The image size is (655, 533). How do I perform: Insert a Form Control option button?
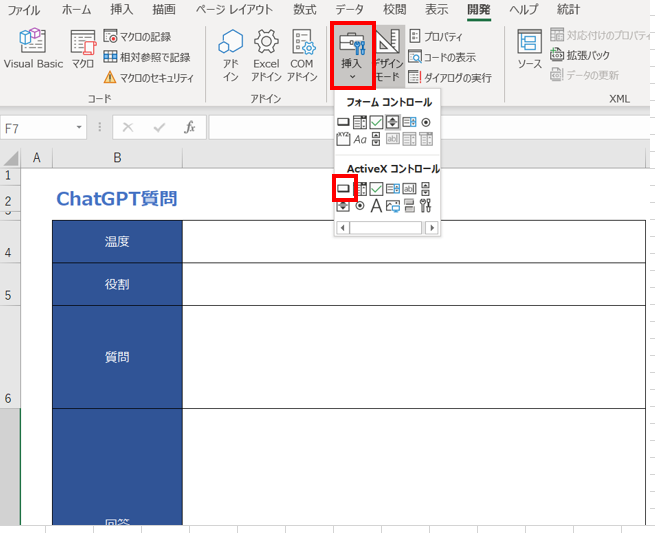pyautogui.click(x=426, y=122)
